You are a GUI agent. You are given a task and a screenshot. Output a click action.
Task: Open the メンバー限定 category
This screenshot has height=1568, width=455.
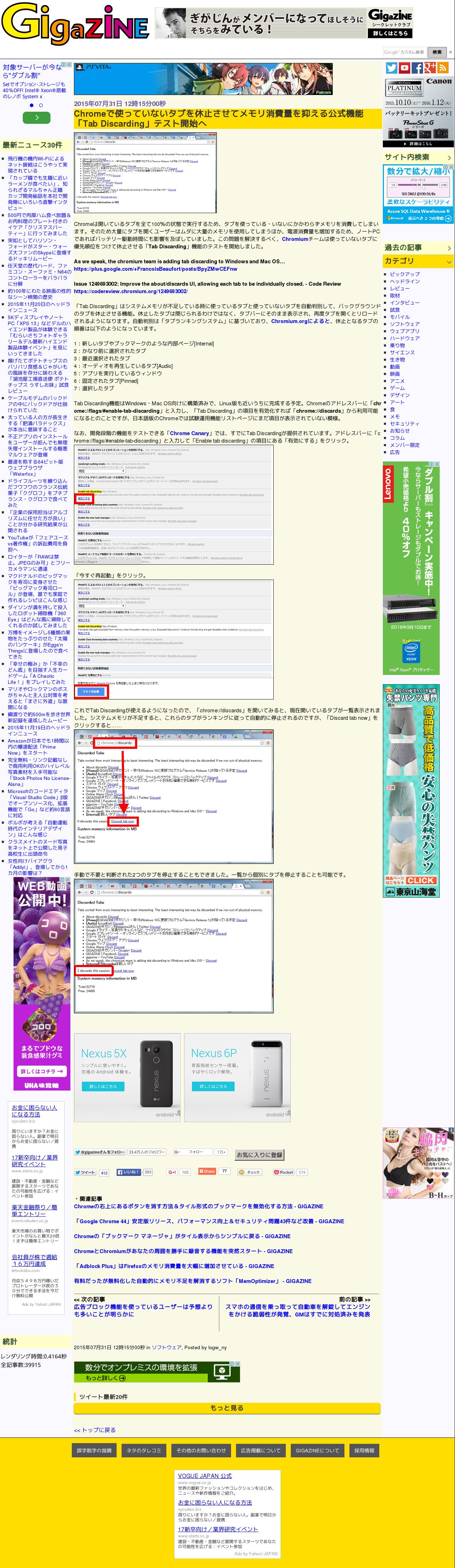pos(405,445)
